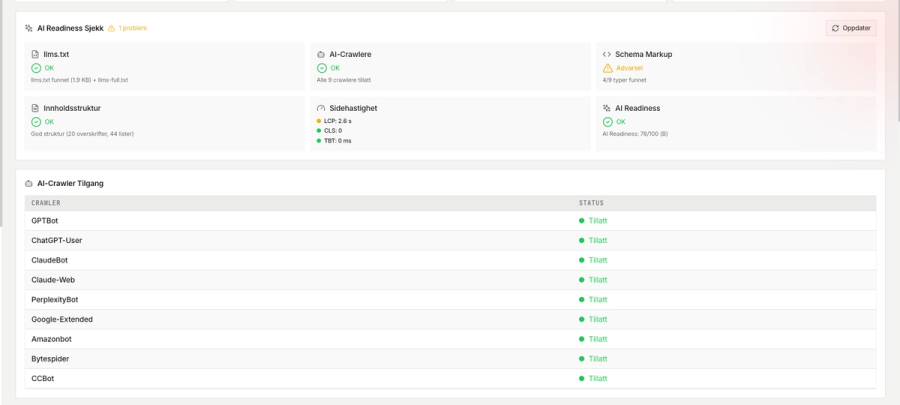Viewport: 900px width, 405px height.
Task: Click the '1 problem' warning label
Action: [x=133, y=28]
